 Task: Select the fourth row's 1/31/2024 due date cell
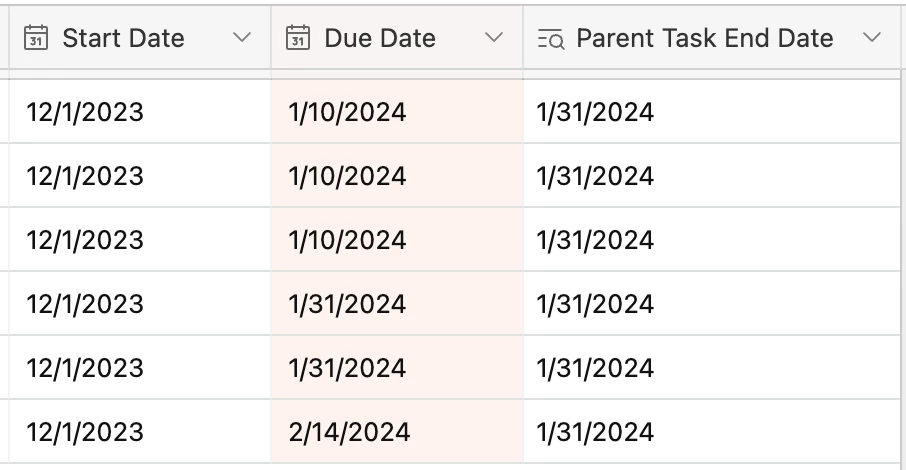pos(397,304)
